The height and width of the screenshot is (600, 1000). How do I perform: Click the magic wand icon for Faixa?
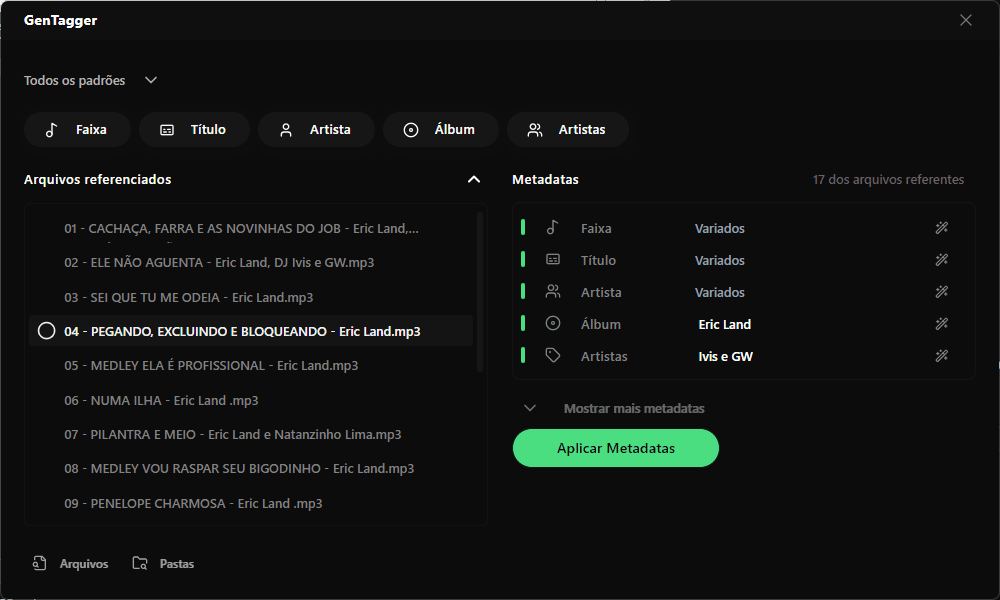point(941,228)
